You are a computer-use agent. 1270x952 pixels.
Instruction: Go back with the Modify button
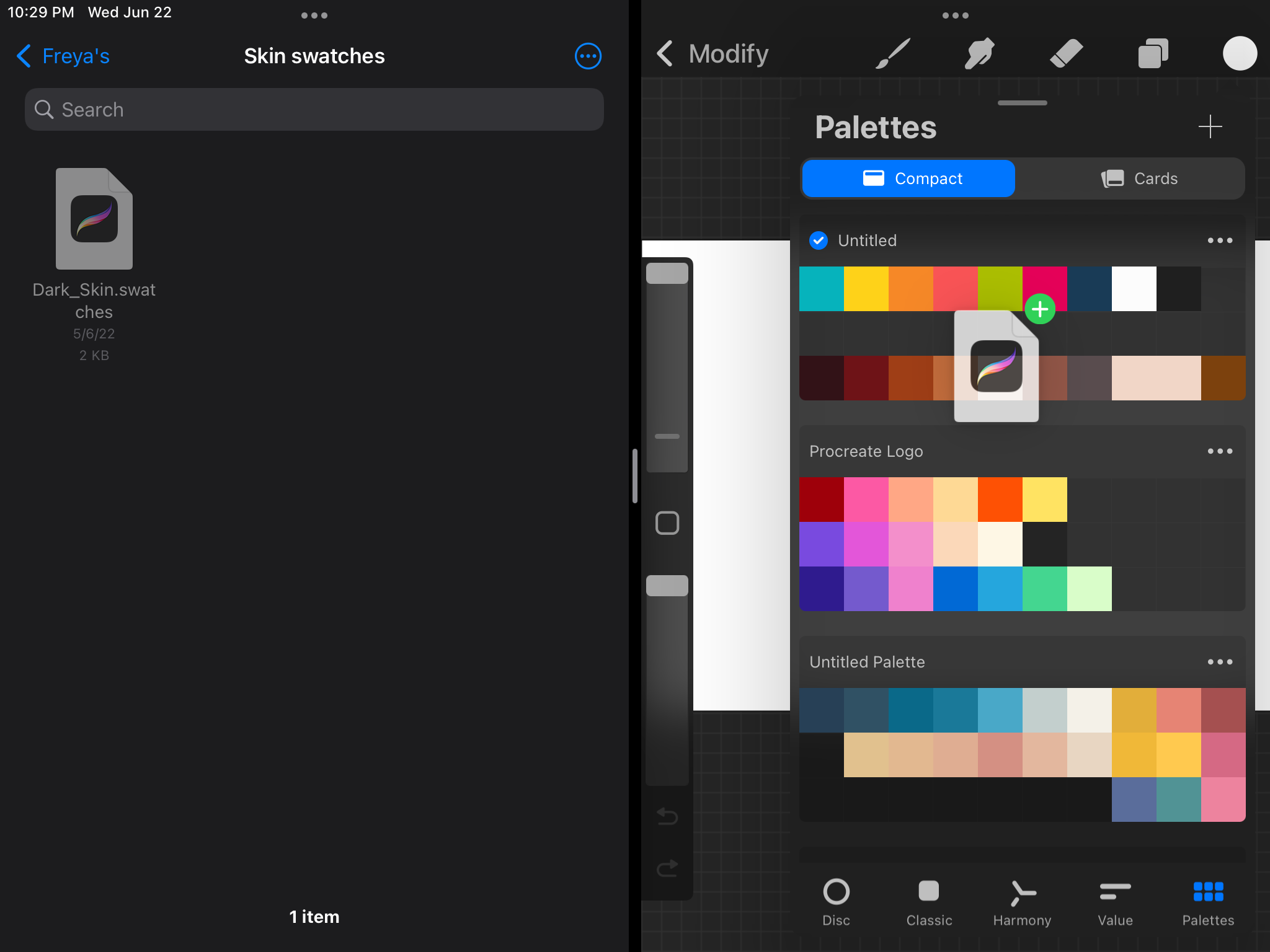[x=712, y=53]
